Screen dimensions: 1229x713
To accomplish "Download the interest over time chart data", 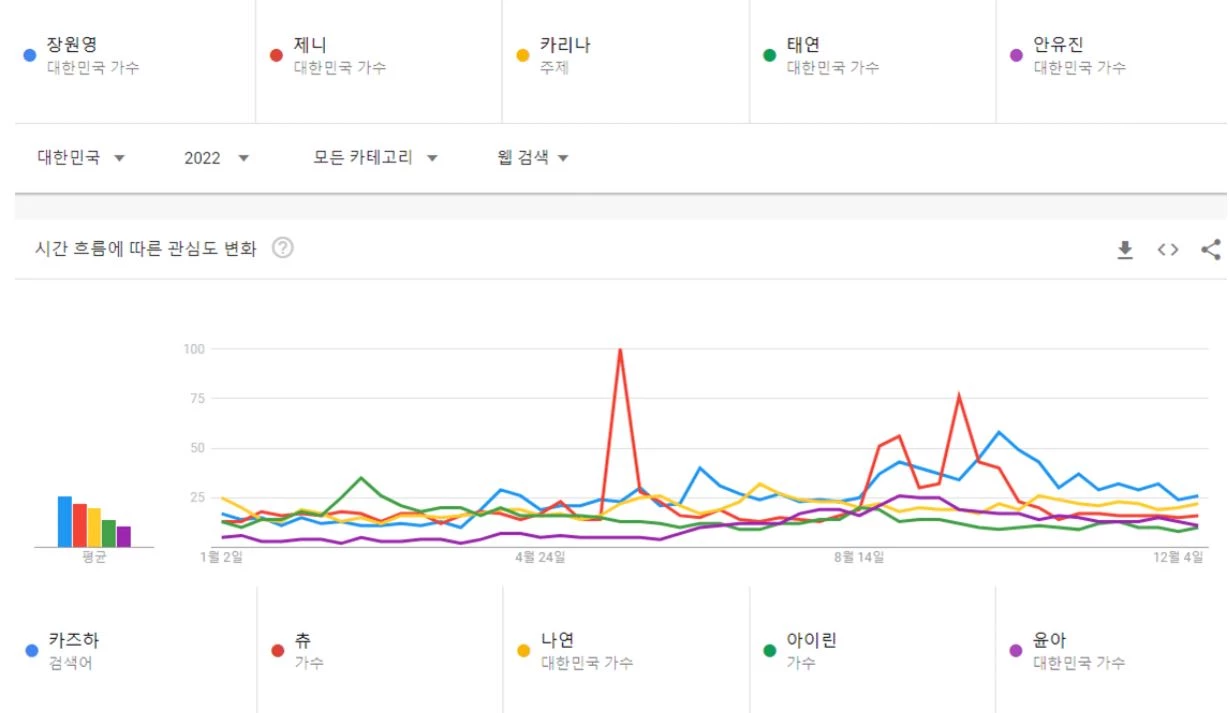I will click(x=1125, y=250).
